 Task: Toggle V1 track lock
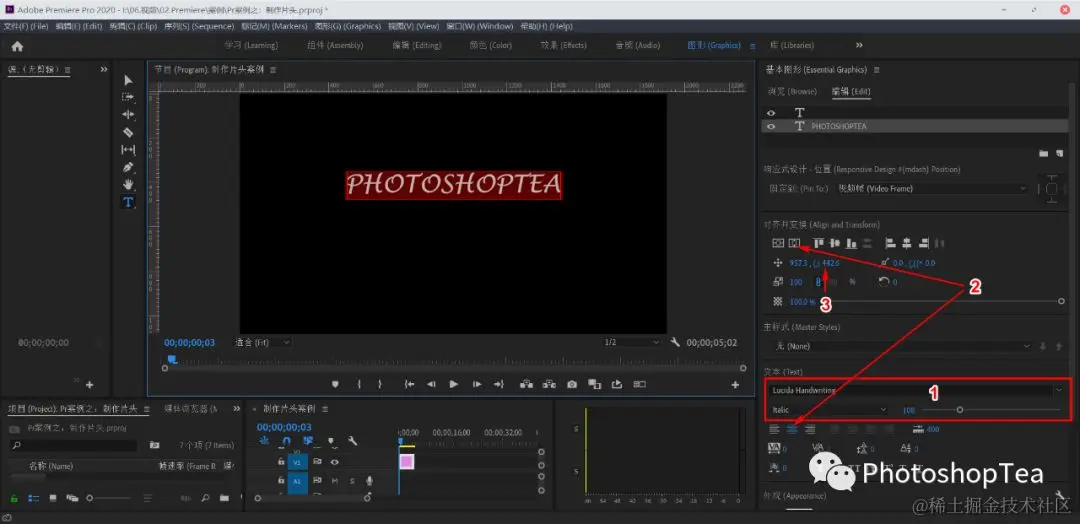(281, 461)
